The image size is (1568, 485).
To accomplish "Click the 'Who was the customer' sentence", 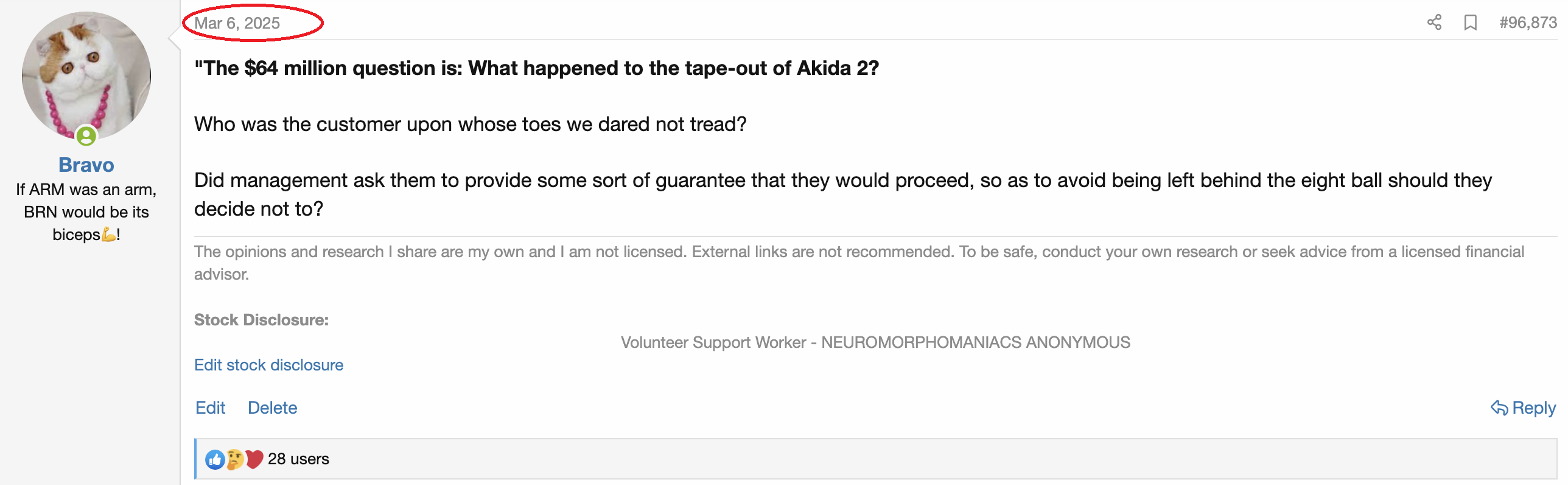I will click(470, 124).
